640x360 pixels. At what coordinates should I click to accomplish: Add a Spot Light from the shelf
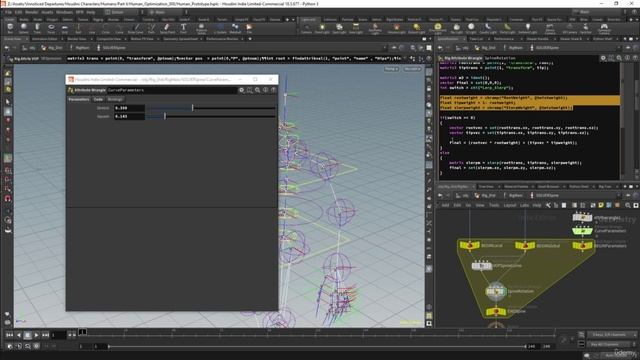[x=339, y=28]
